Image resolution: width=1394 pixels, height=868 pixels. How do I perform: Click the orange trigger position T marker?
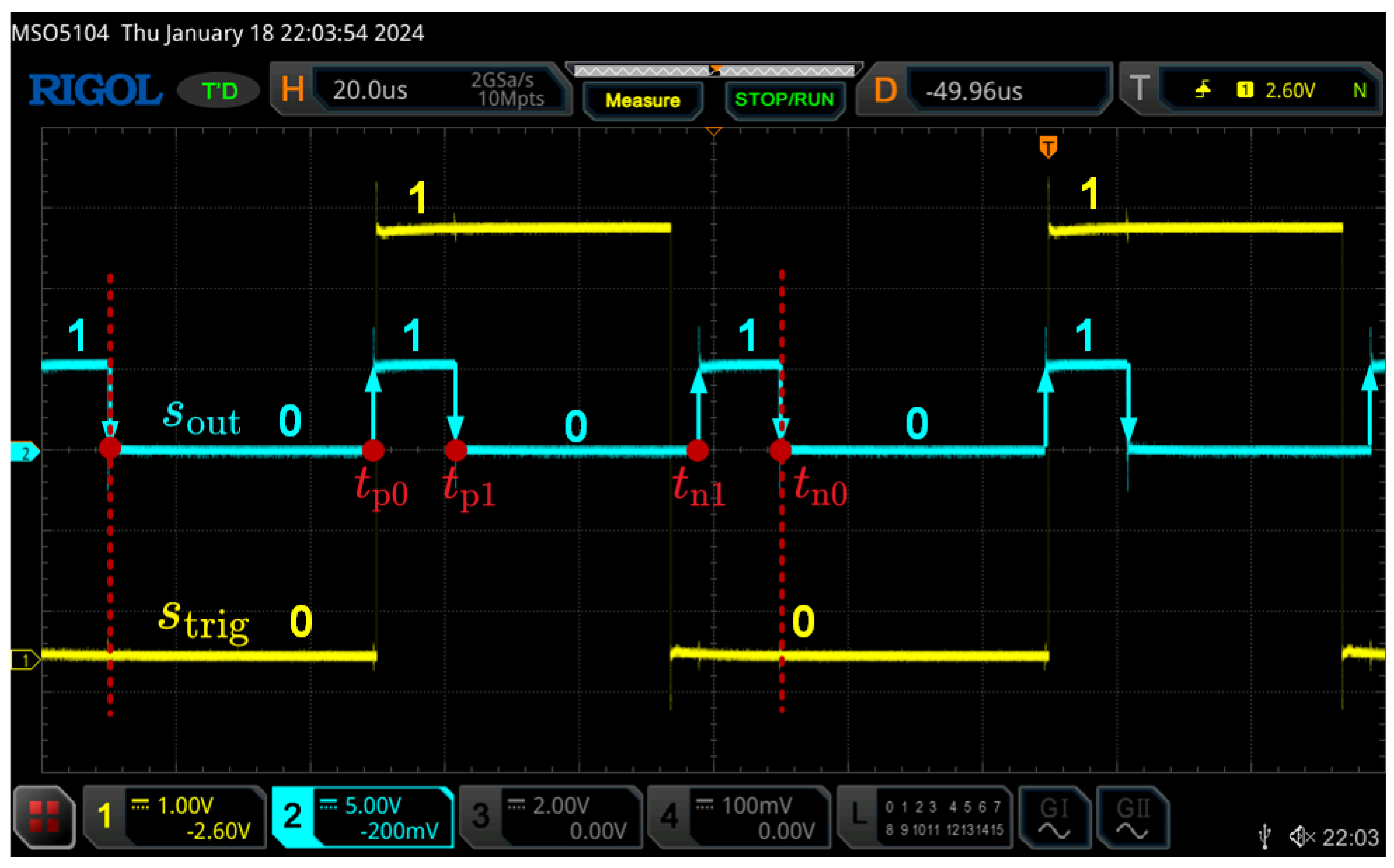pos(1047,146)
